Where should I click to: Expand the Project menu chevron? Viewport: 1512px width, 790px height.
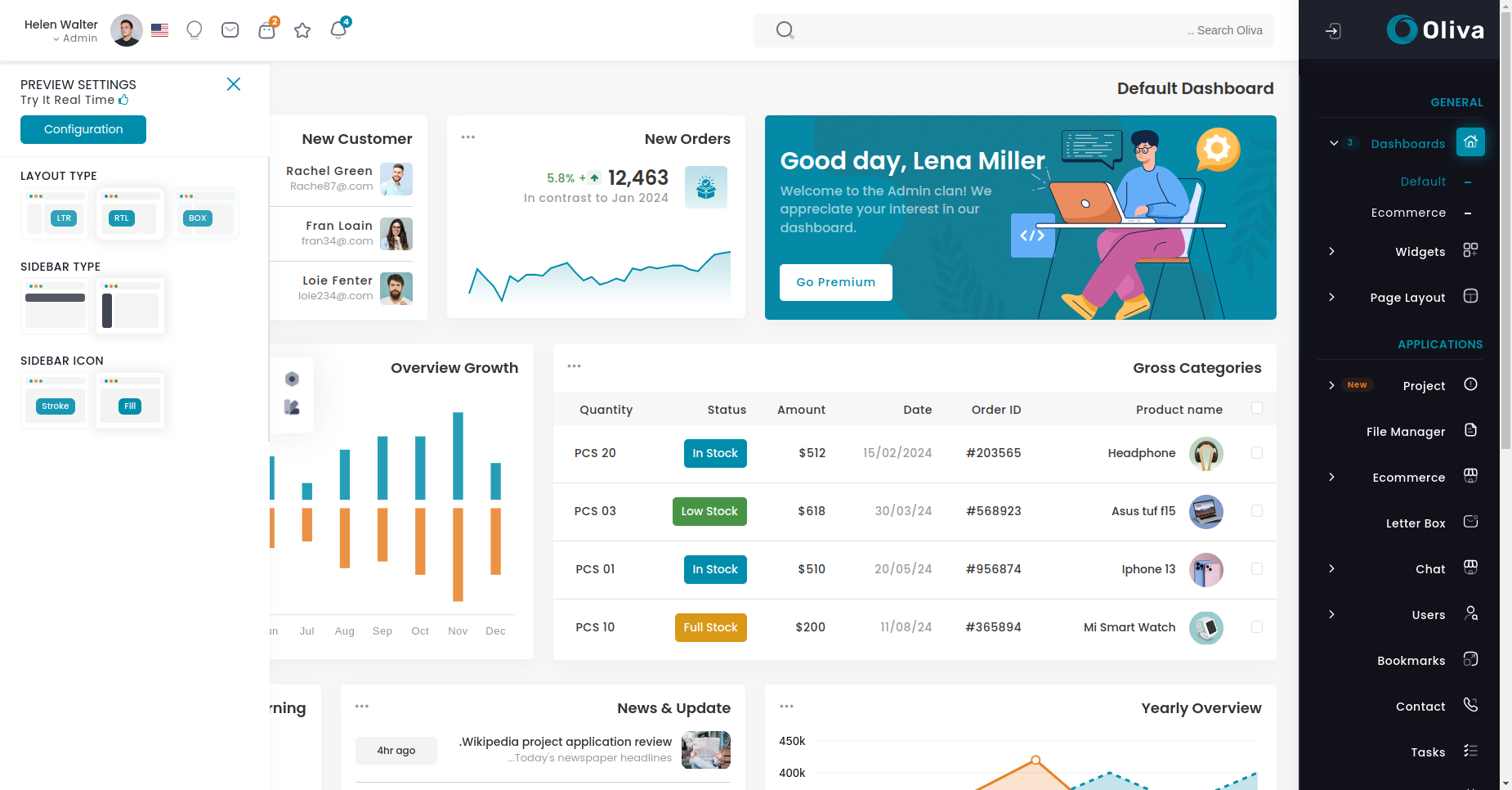tap(1331, 385)
